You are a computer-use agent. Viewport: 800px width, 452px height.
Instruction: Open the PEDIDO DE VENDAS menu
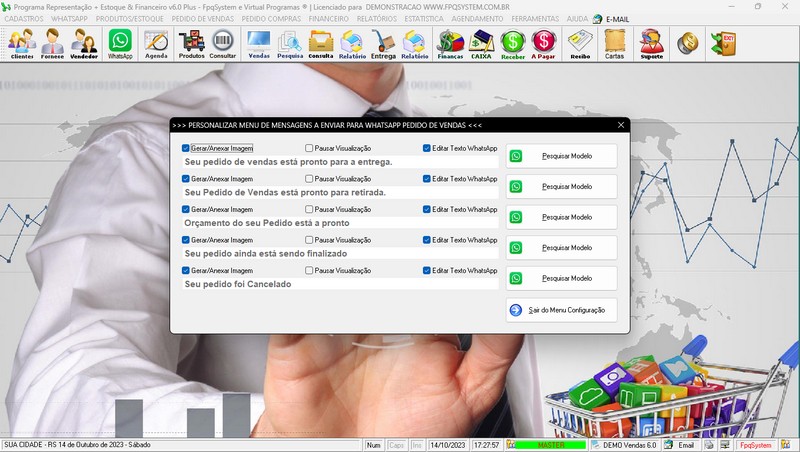pyautogui.click(x=203, y=19)
